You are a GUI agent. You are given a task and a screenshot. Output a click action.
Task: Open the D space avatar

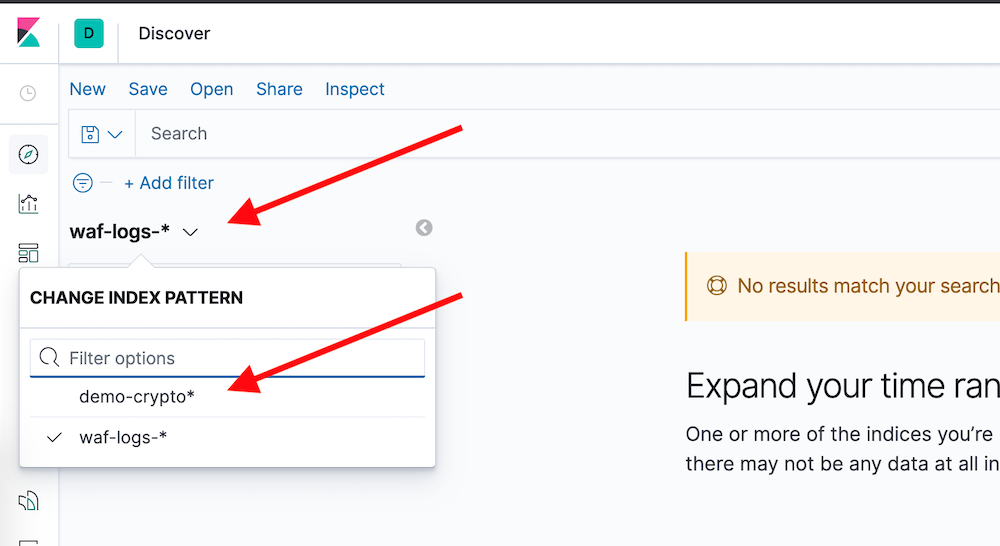coord(89,33)
